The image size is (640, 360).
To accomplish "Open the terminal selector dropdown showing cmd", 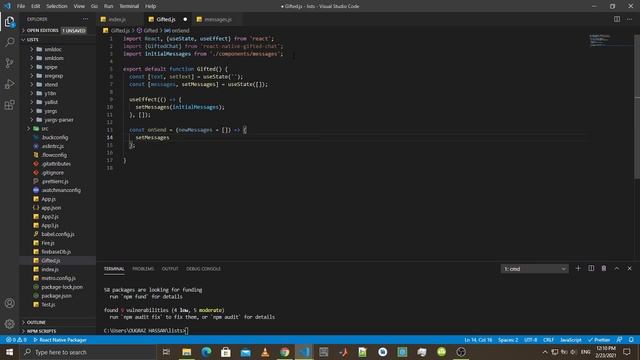I will pos(534,269).
